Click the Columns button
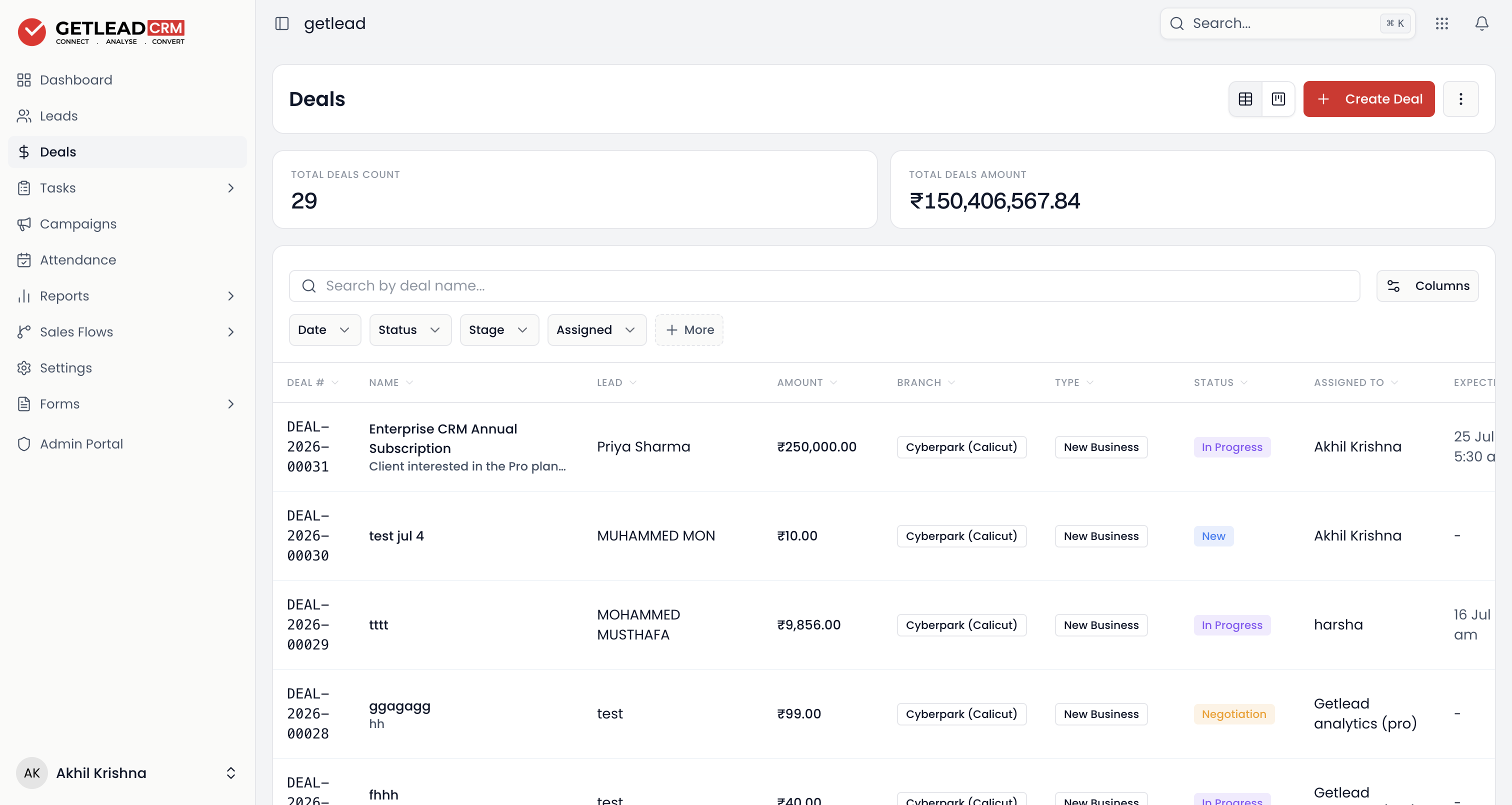Viewport: 1512px width, 805px height. tap(1427, 285)
